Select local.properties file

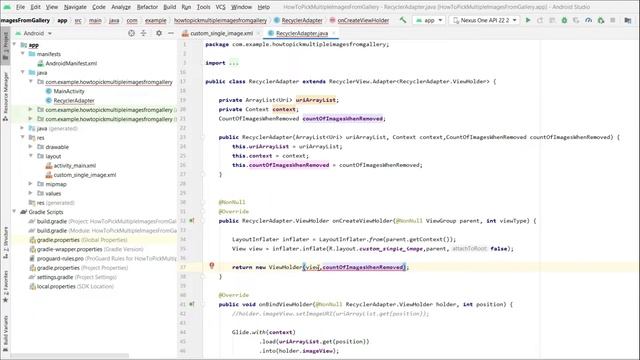pos(56,286)
